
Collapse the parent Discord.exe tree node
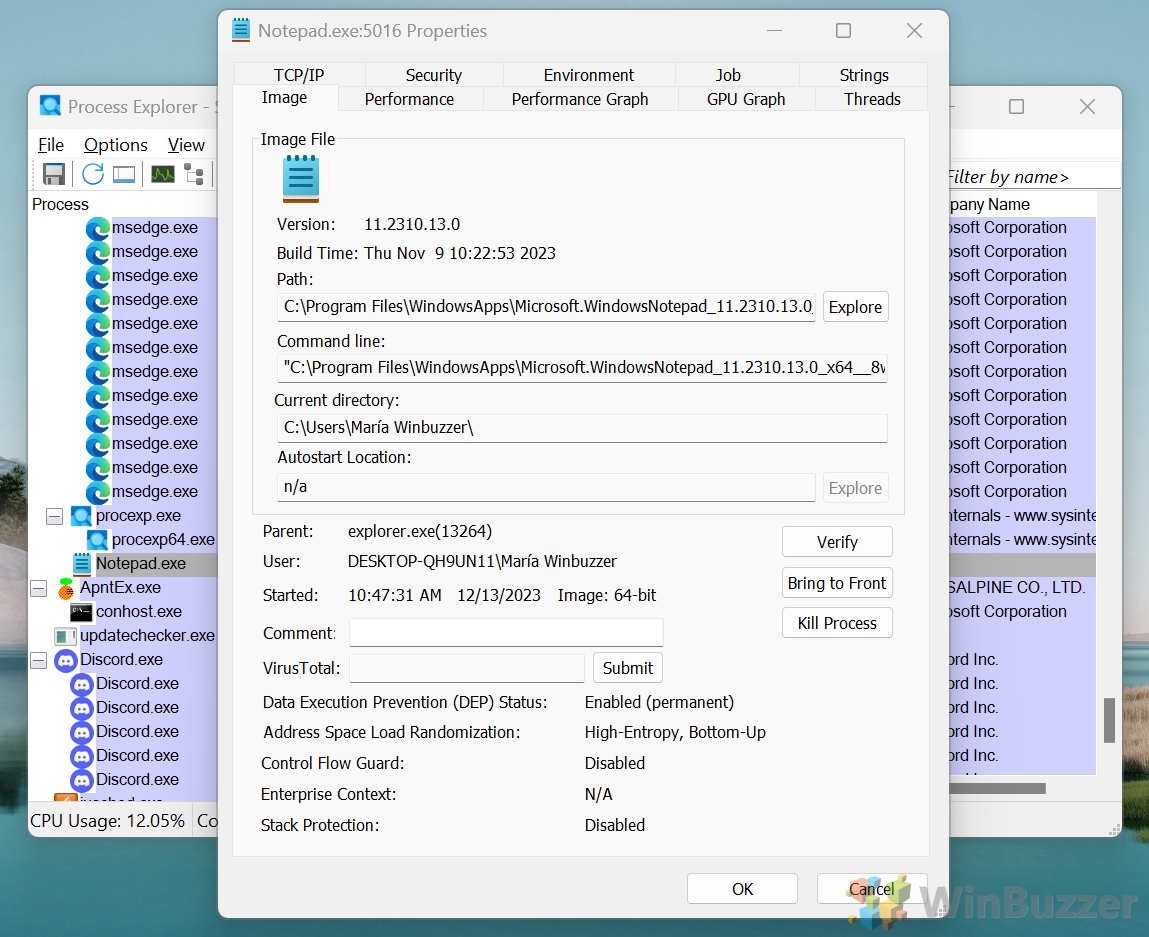coord(38,660)
